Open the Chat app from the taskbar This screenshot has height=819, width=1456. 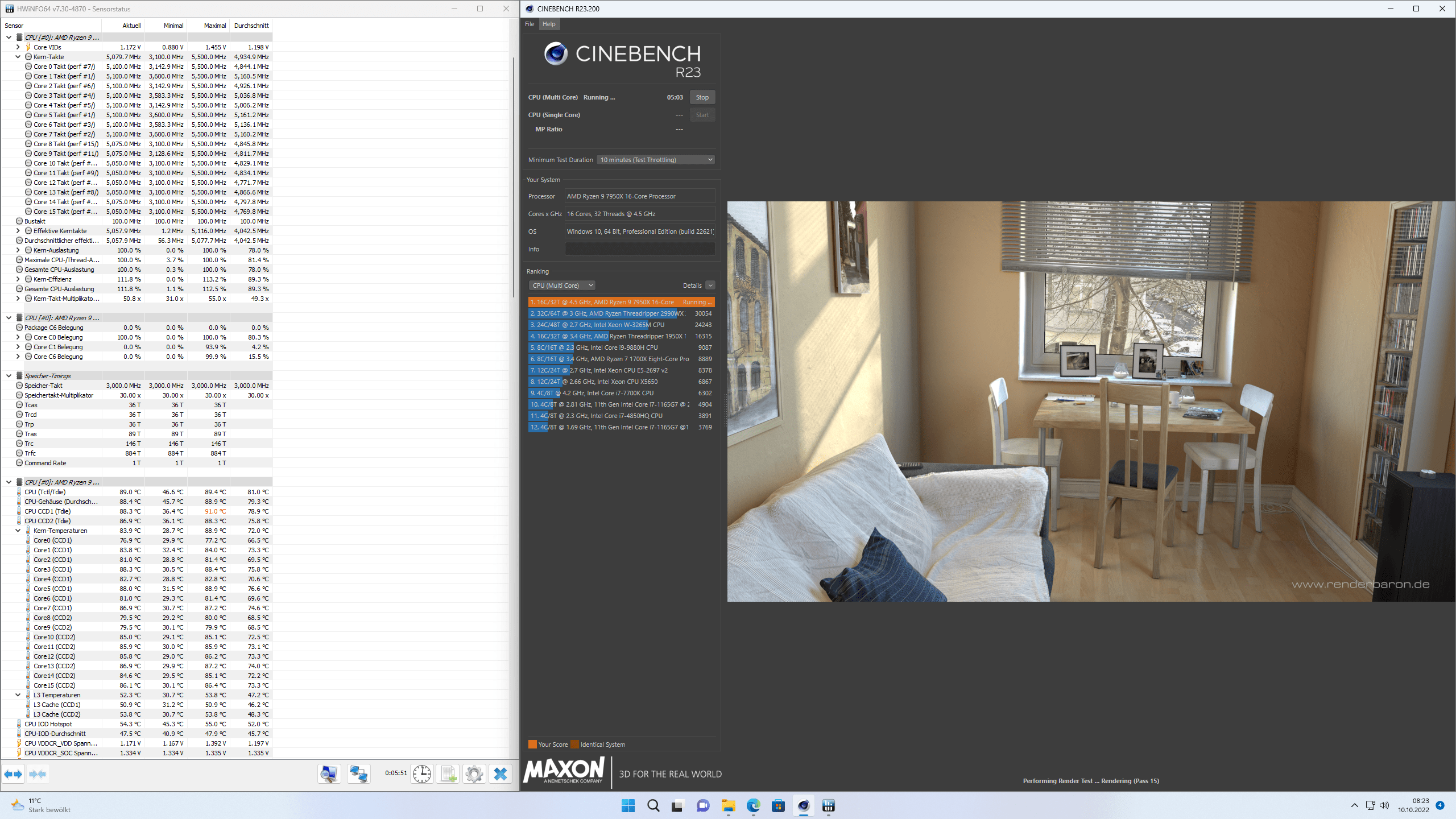click(703, 805)
